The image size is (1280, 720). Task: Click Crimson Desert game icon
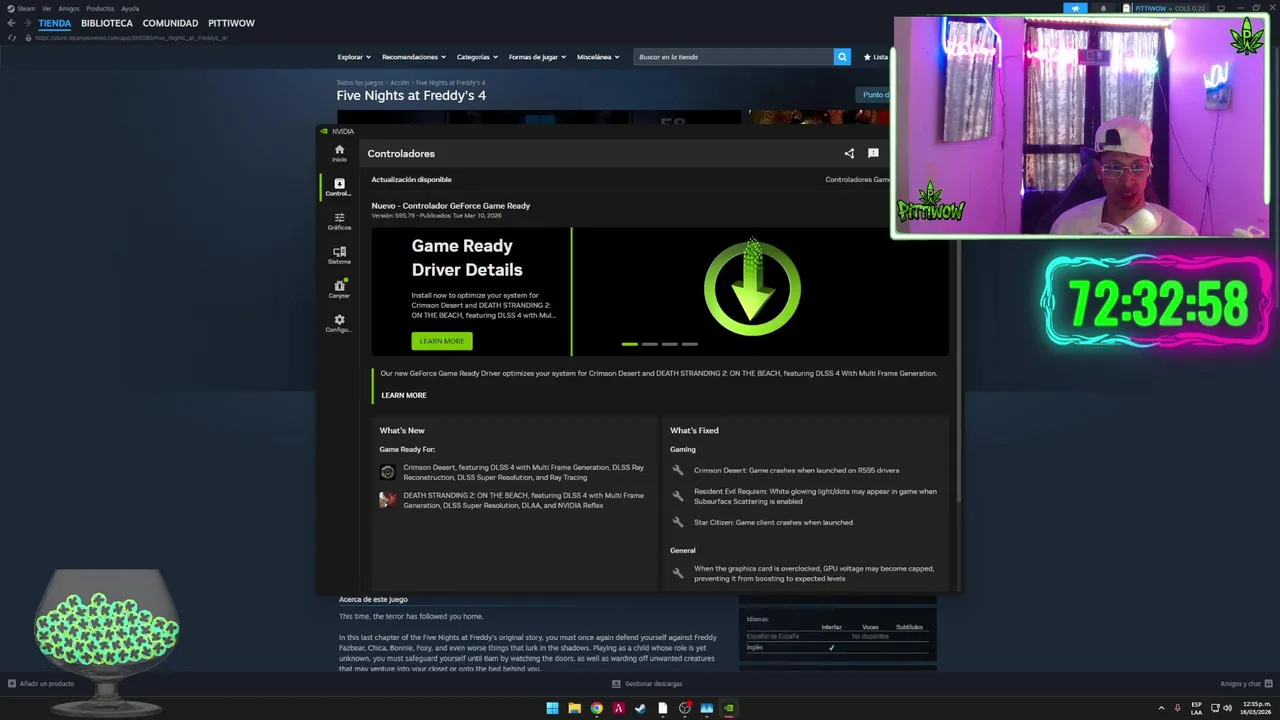(x=388, y=472)
